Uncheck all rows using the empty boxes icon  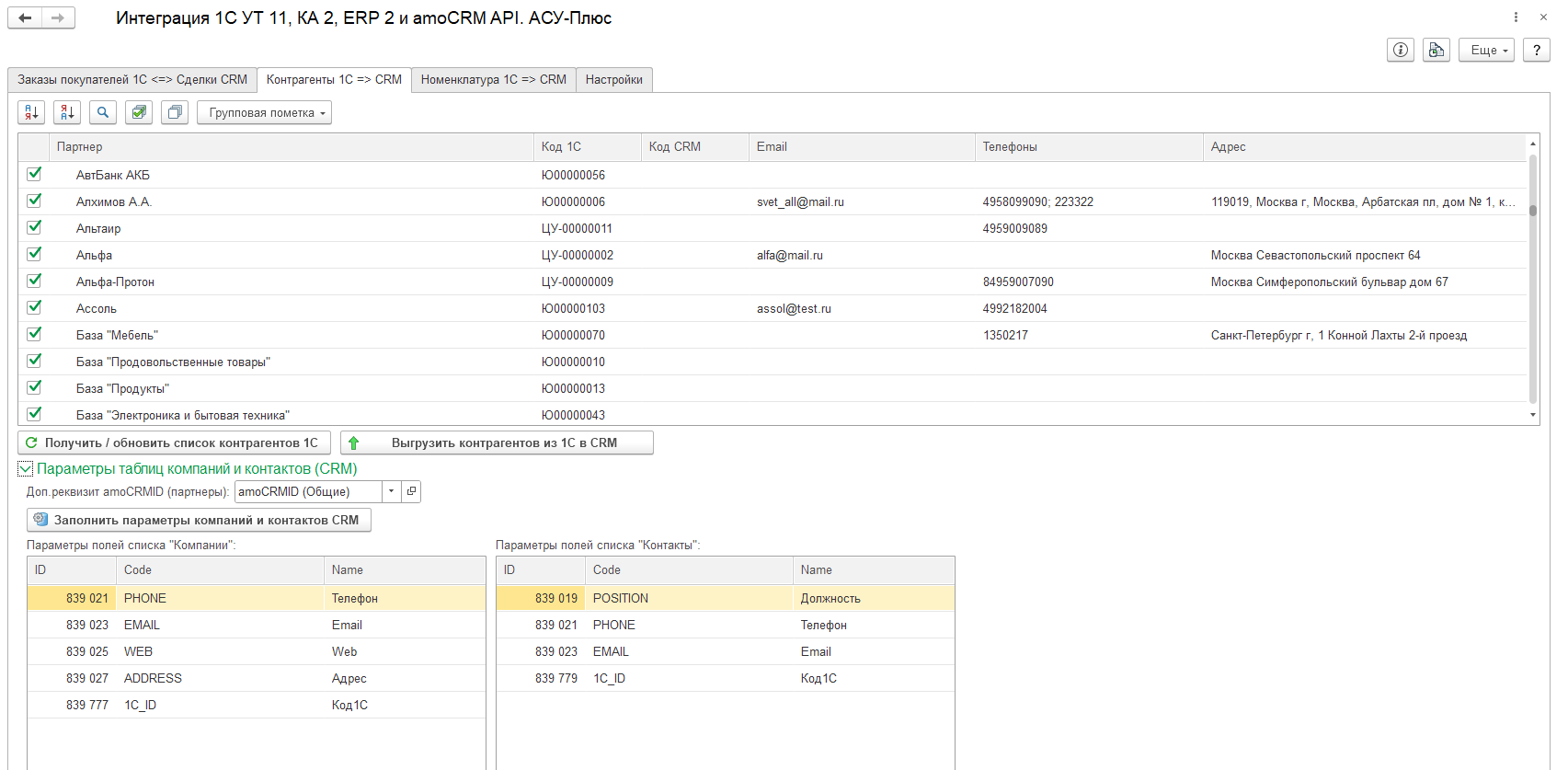point(175,112)
